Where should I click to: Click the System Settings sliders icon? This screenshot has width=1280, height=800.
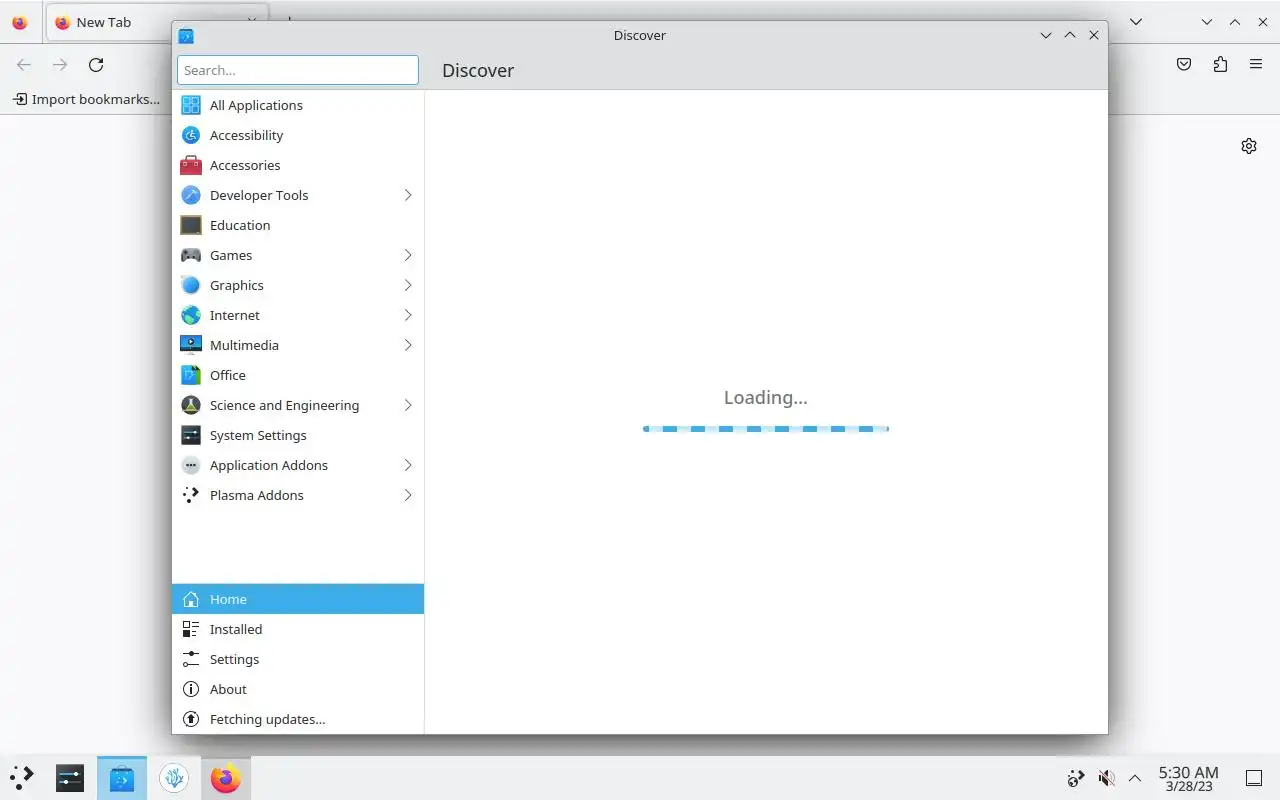click(x=191, y=435)
